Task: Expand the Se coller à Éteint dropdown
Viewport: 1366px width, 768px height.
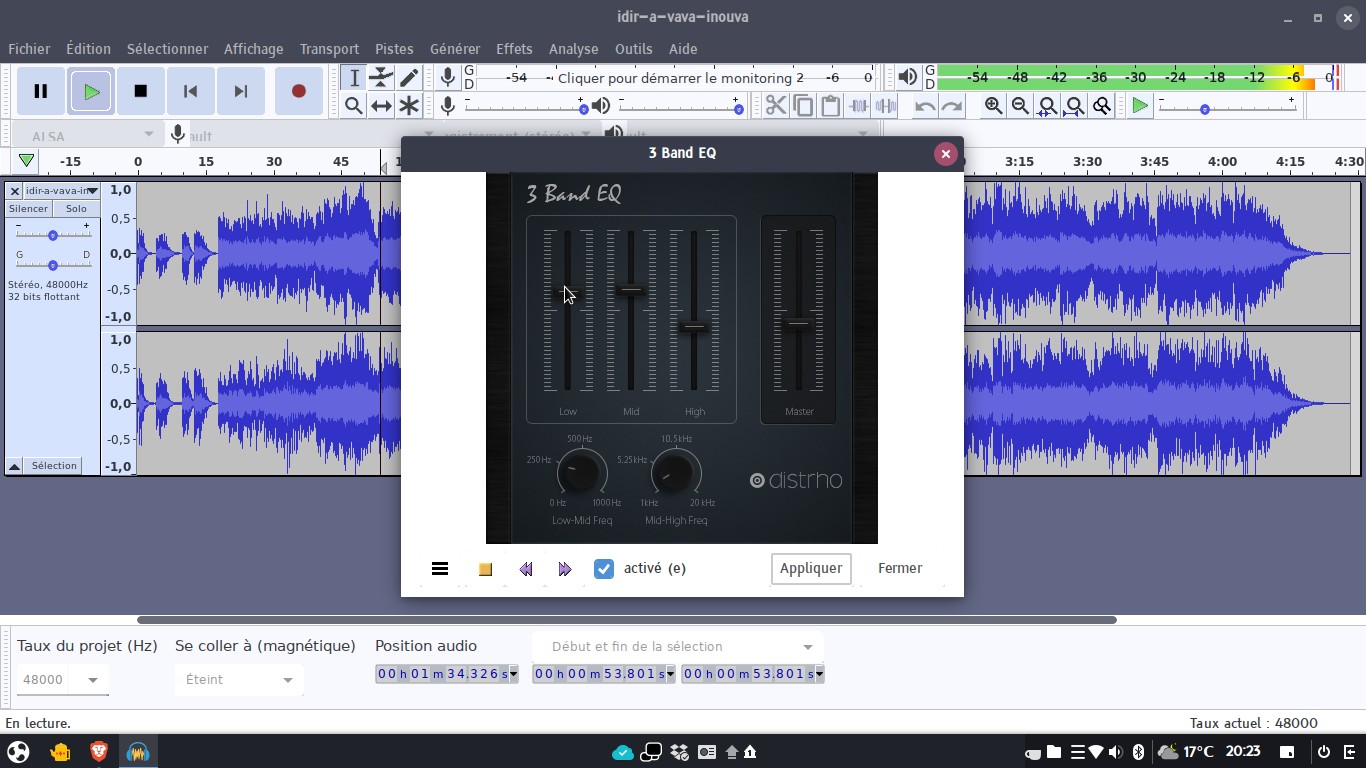Action: (x=238, y=680)
